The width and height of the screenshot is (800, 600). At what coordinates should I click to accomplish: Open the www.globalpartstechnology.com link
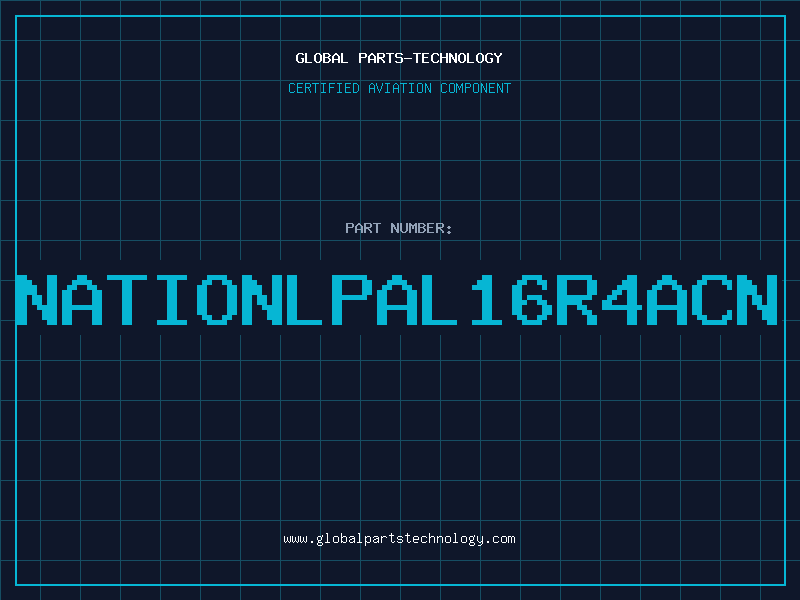[399, 539]
